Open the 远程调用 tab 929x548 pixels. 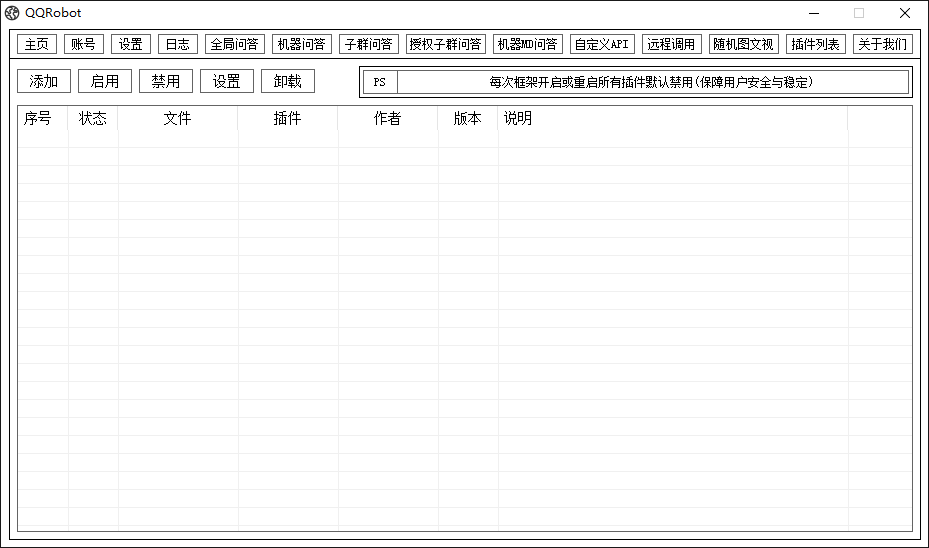coord(672,44)
